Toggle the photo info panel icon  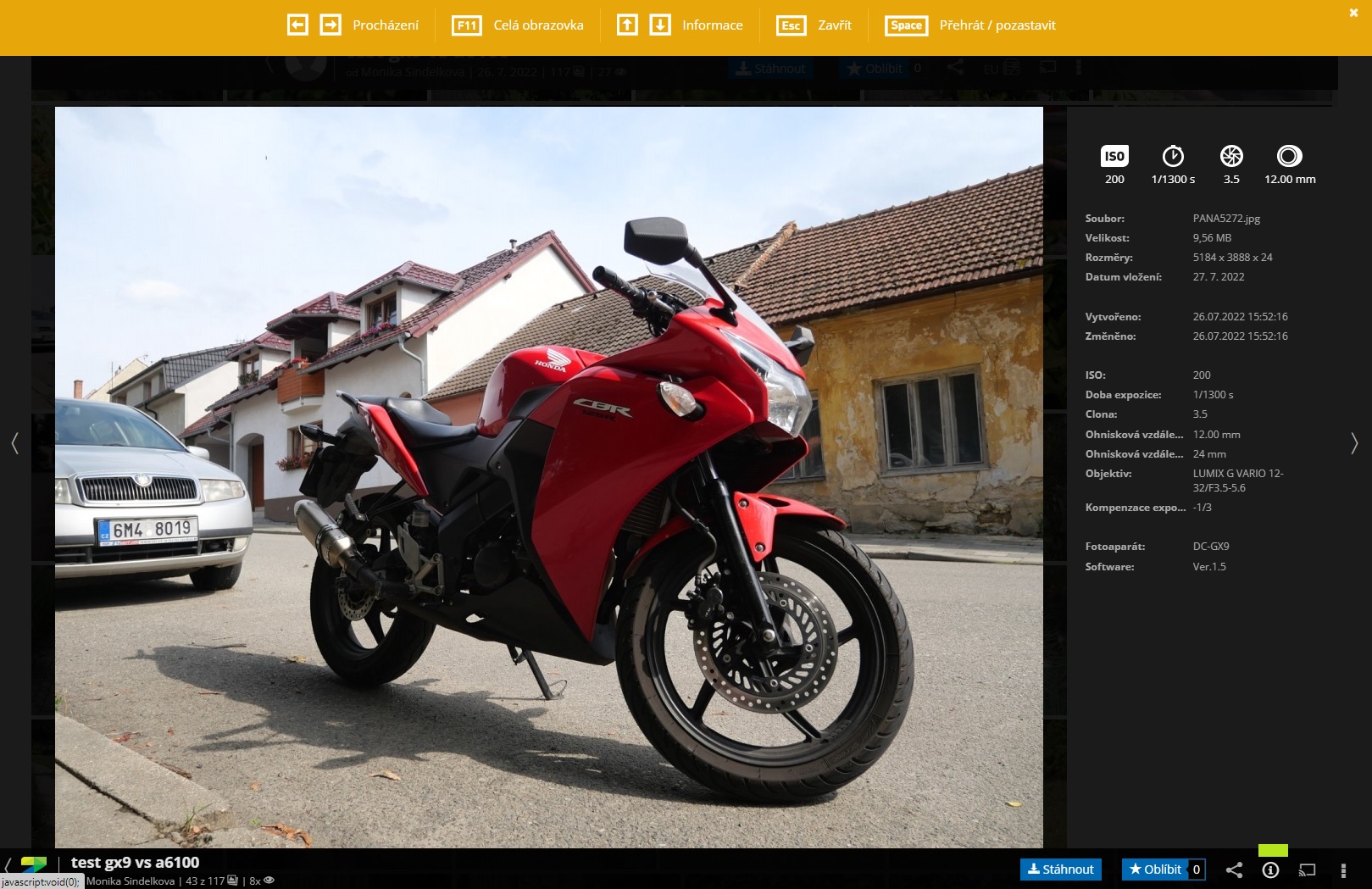pos(1270,870)
